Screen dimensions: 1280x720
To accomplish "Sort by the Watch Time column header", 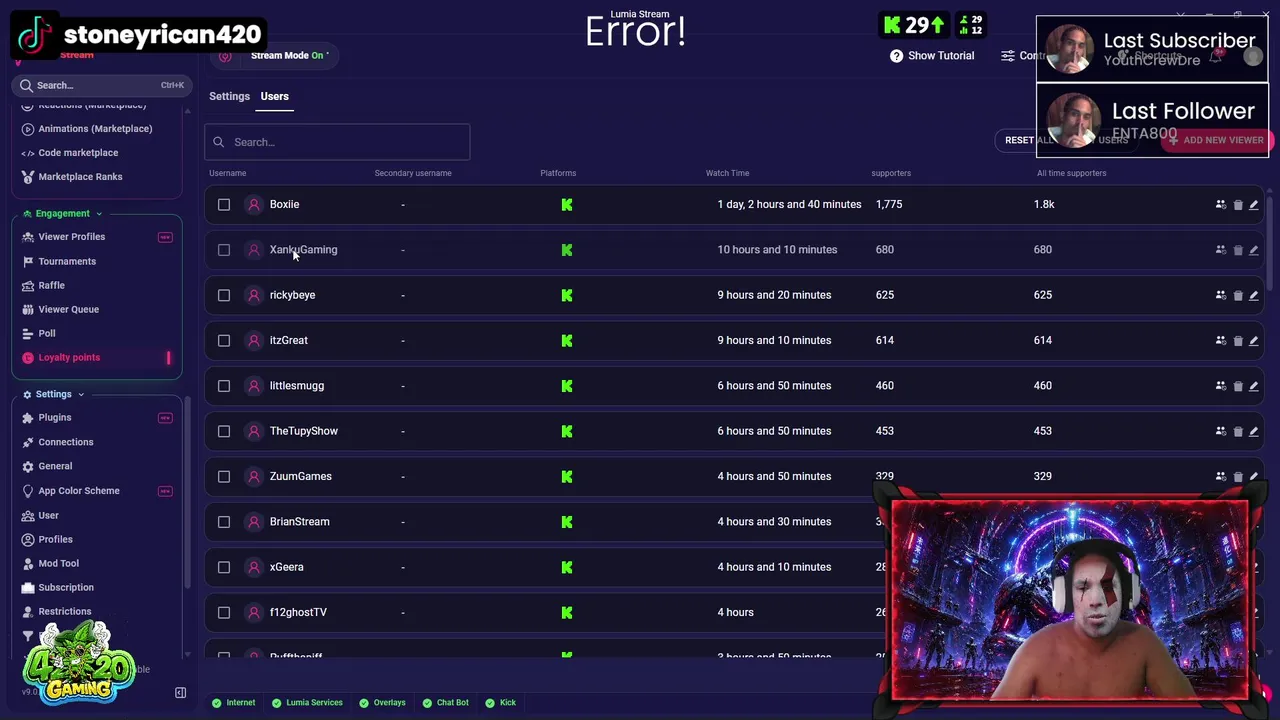I will 727,173.
